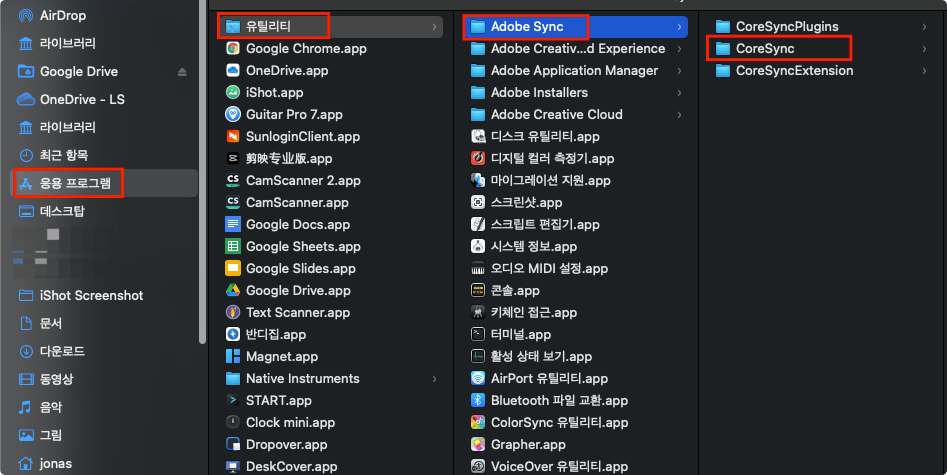
Task: Expand the CoreSyncPlugins folder chevron
Action: click(924, 27)
